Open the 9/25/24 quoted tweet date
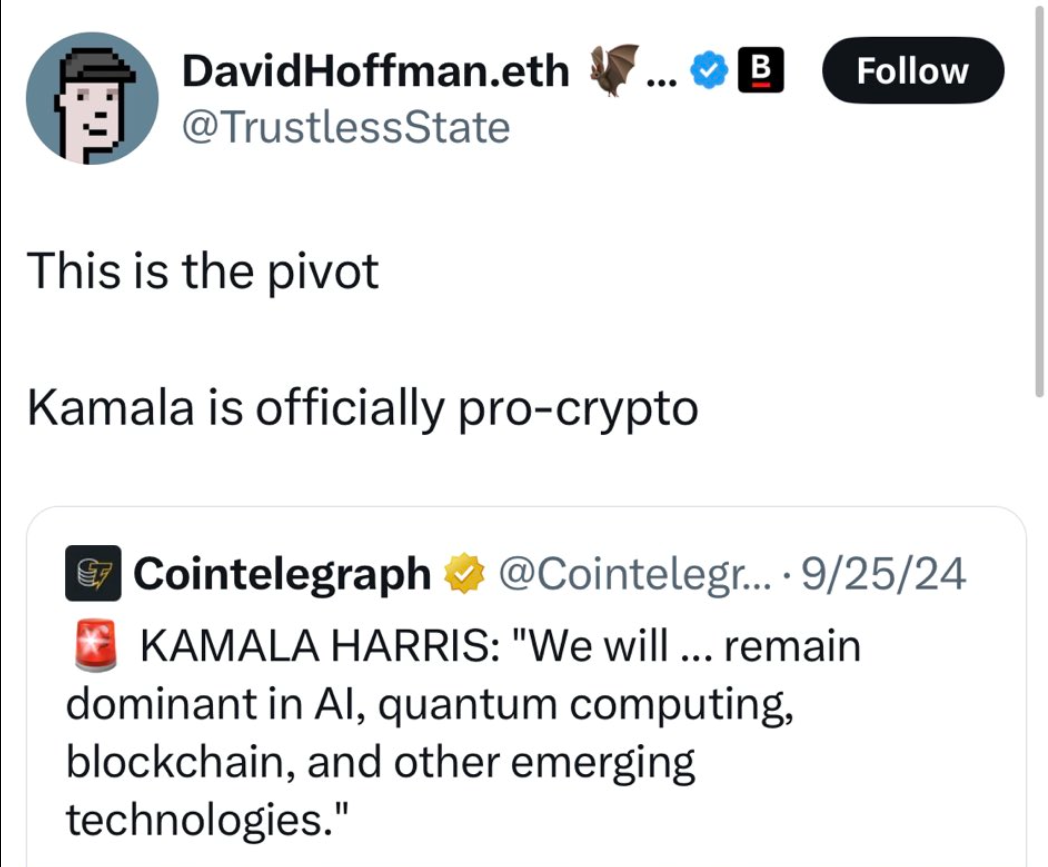Viewport: 1048px width, 867px height. click(x=883, y=574)
